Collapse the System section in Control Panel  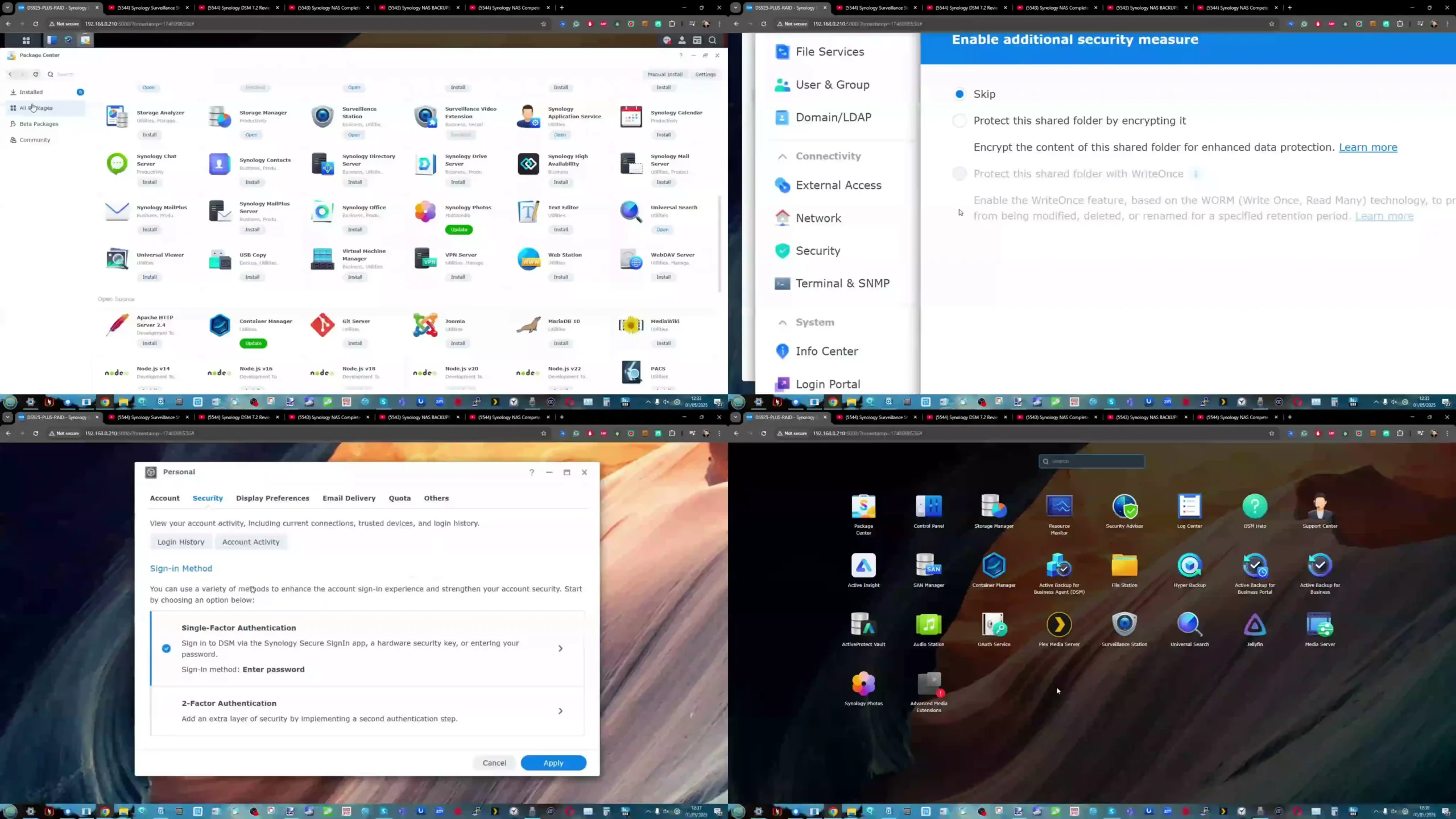pyautogui.click(x=783, y=322)
